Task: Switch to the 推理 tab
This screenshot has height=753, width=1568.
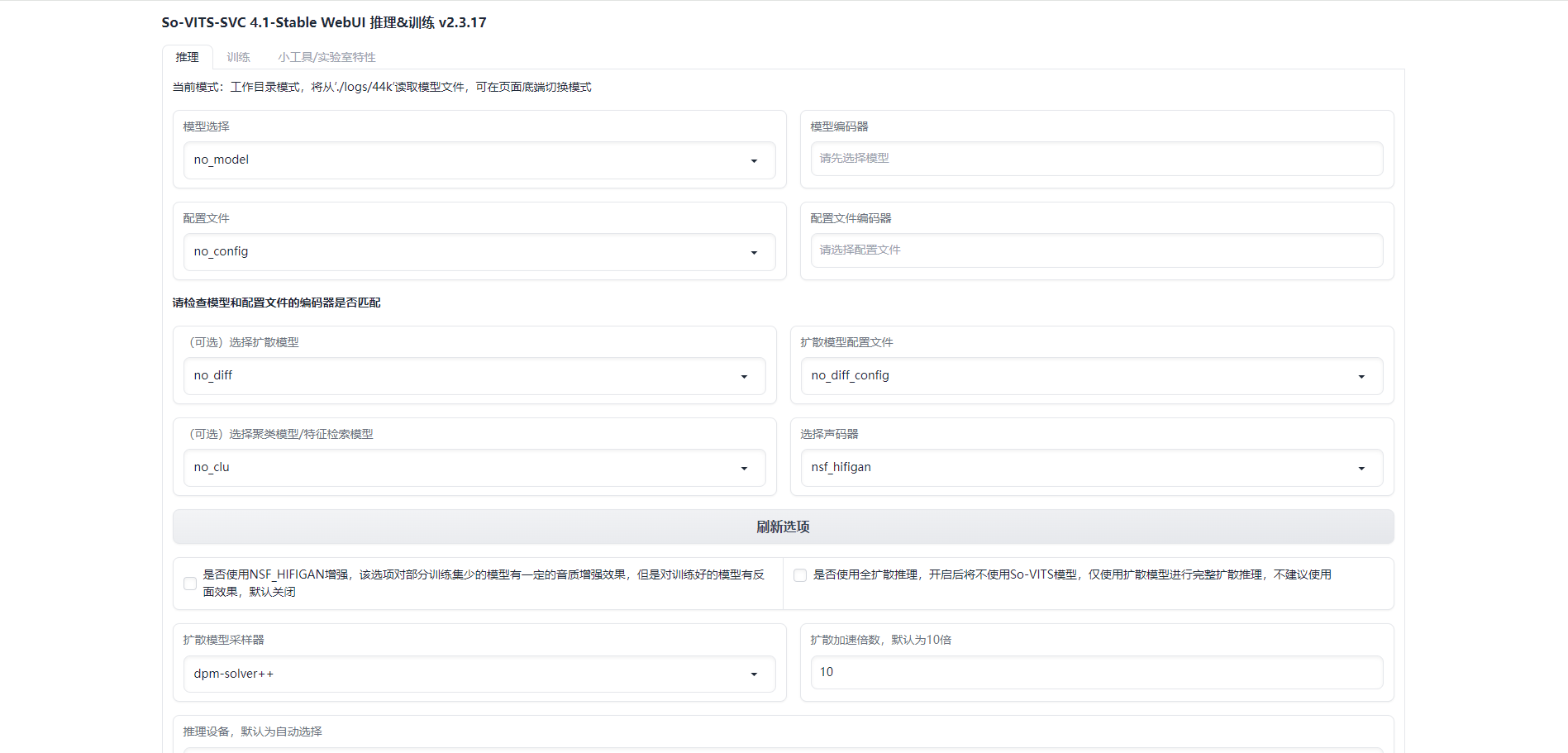Action: coord(188,57)
